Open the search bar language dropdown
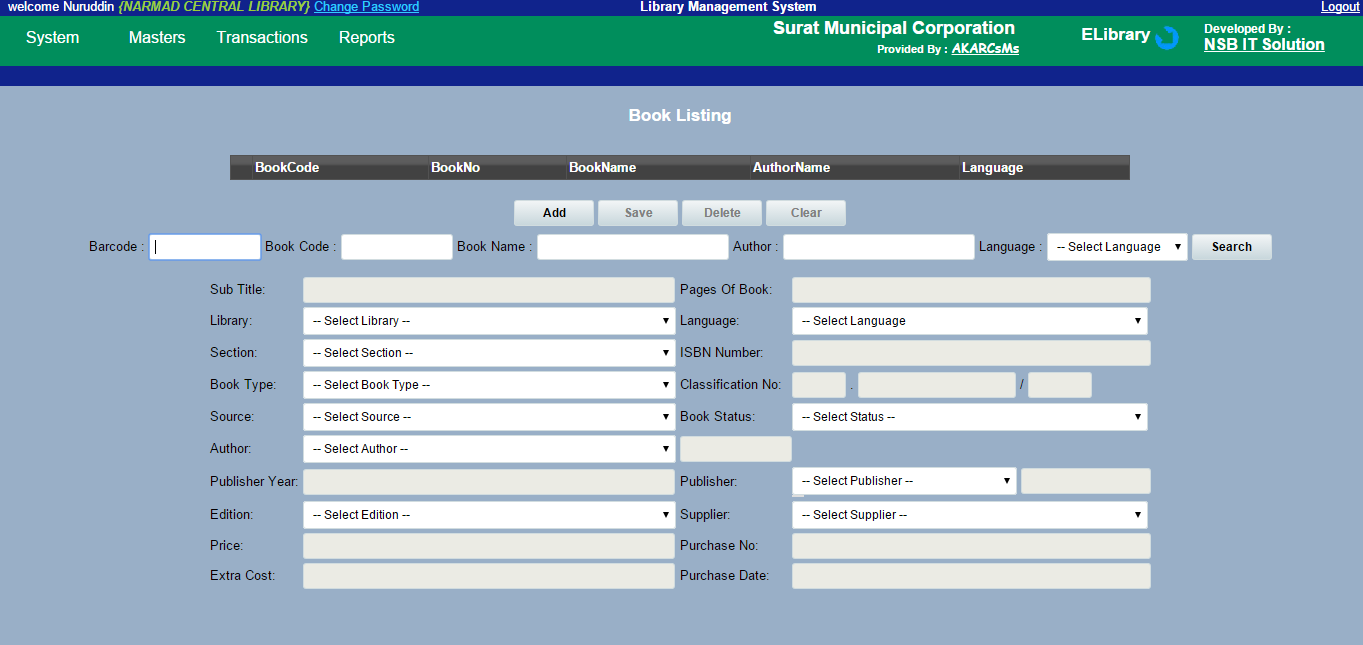Image resolution: width=1363 pixels, height=645 pixels. click(x=1117, y=247)
